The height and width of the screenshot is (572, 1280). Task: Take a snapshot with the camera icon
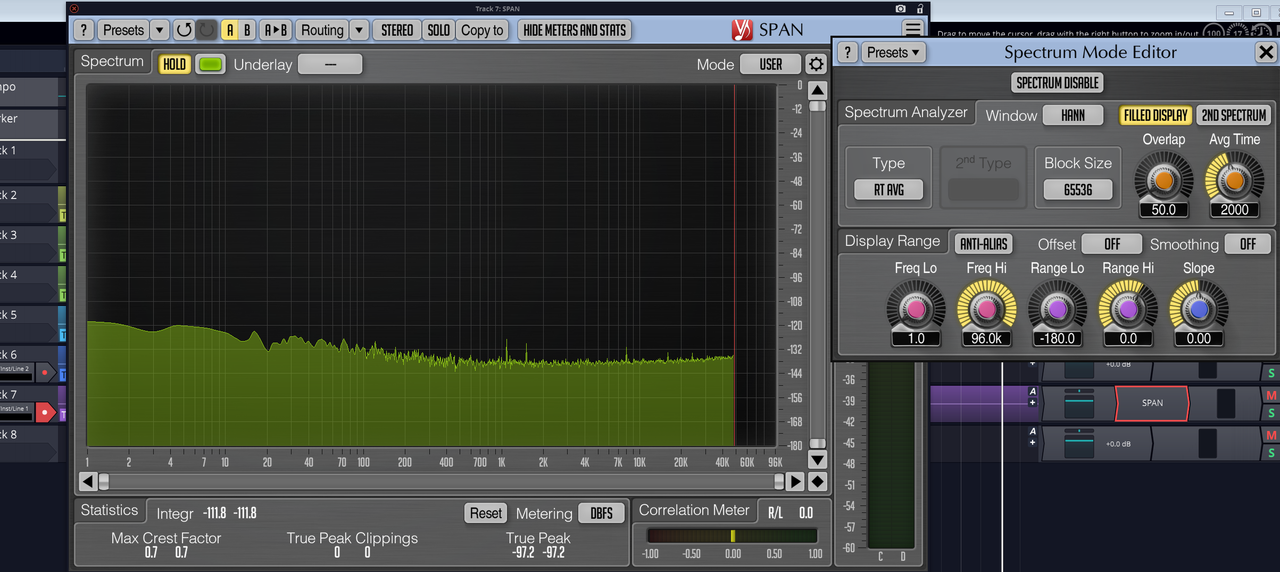pos(901,8)
